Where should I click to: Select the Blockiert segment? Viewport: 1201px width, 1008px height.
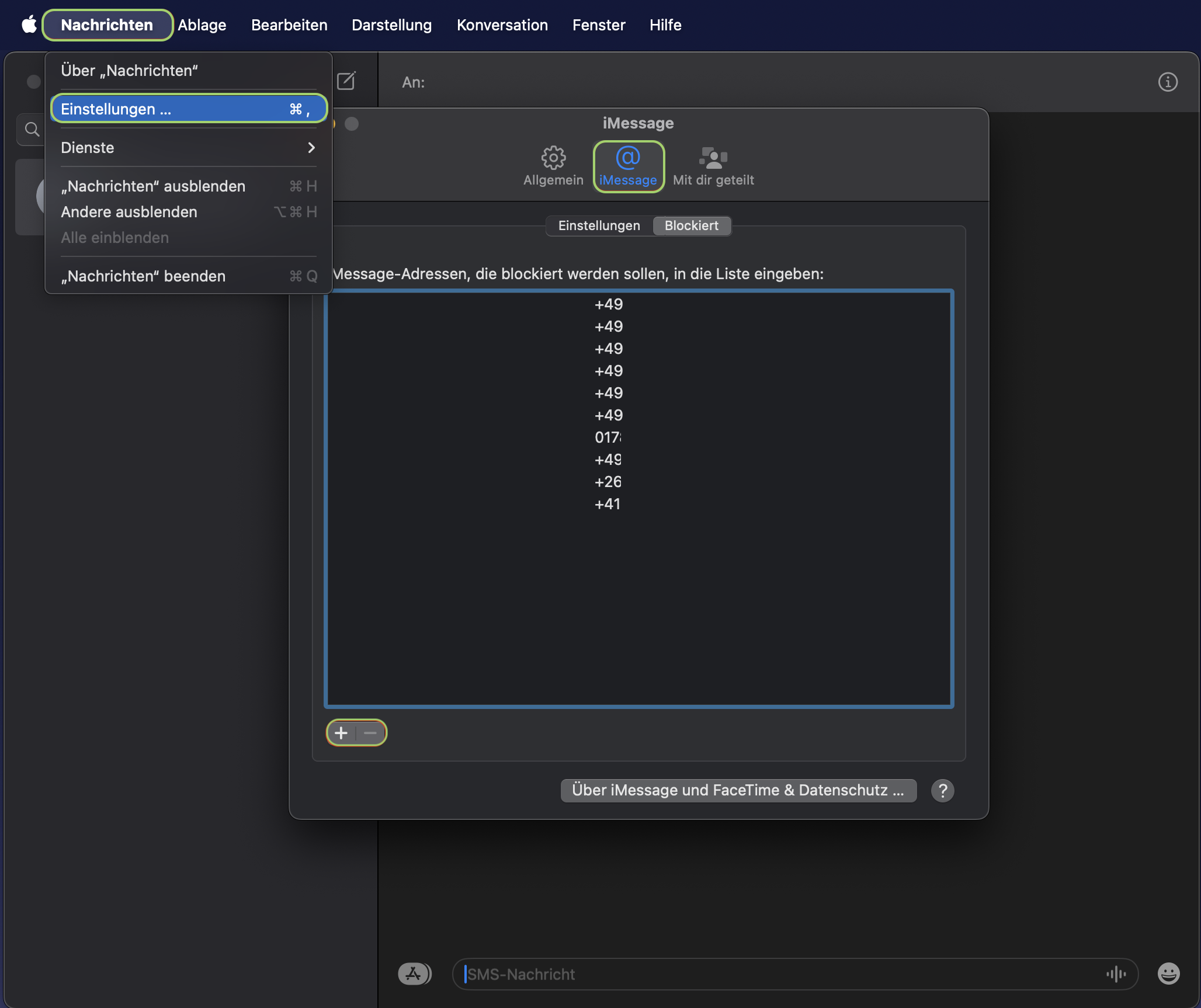click(x=691, y=226)
